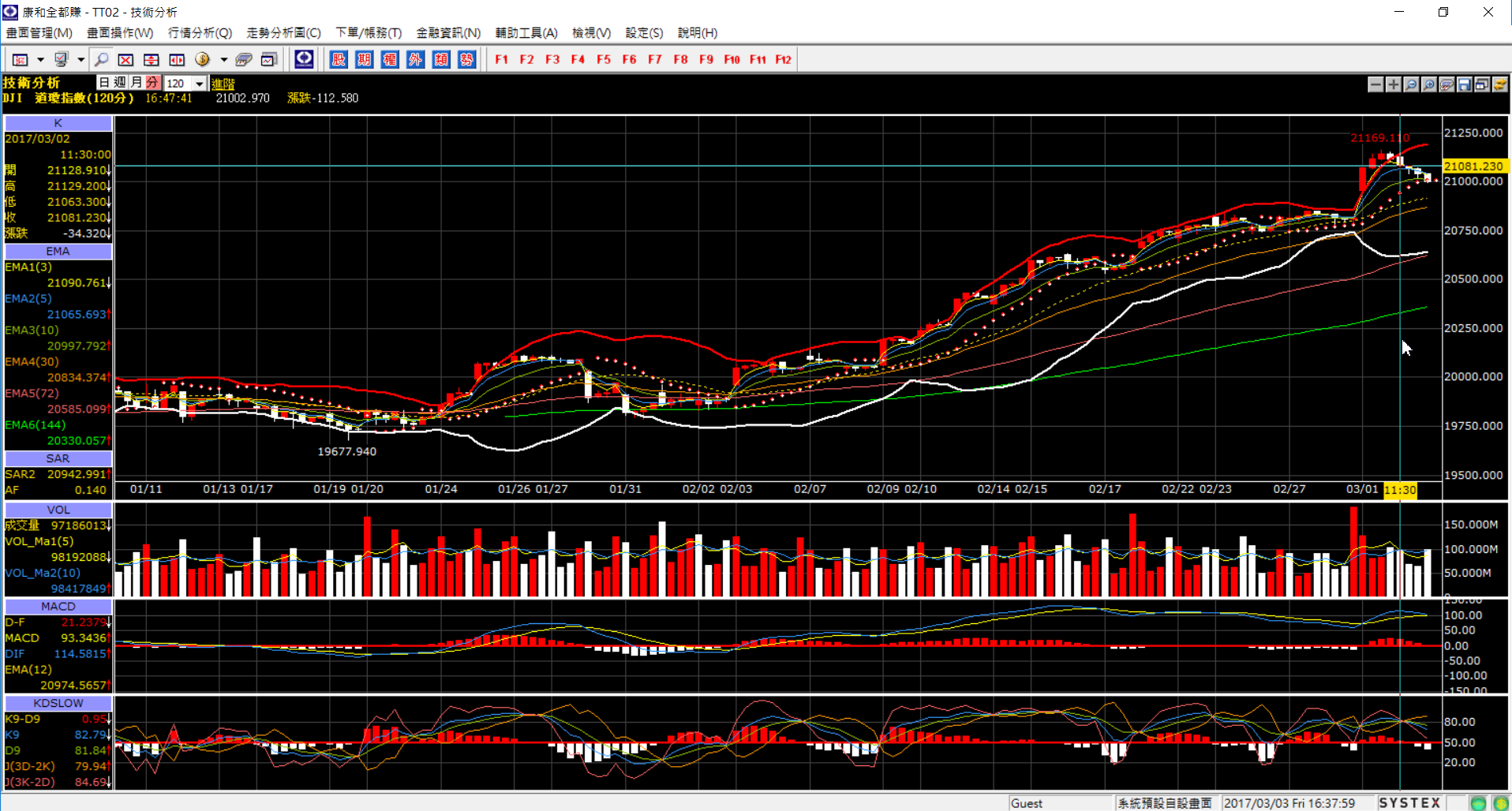Click the blue 期 futures category icon
The height and width of the screenshot is (811, 1512).
tap(364, 59)
